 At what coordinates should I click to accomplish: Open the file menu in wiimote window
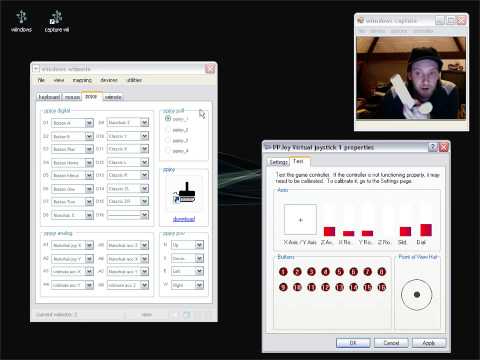coord(41,80)
